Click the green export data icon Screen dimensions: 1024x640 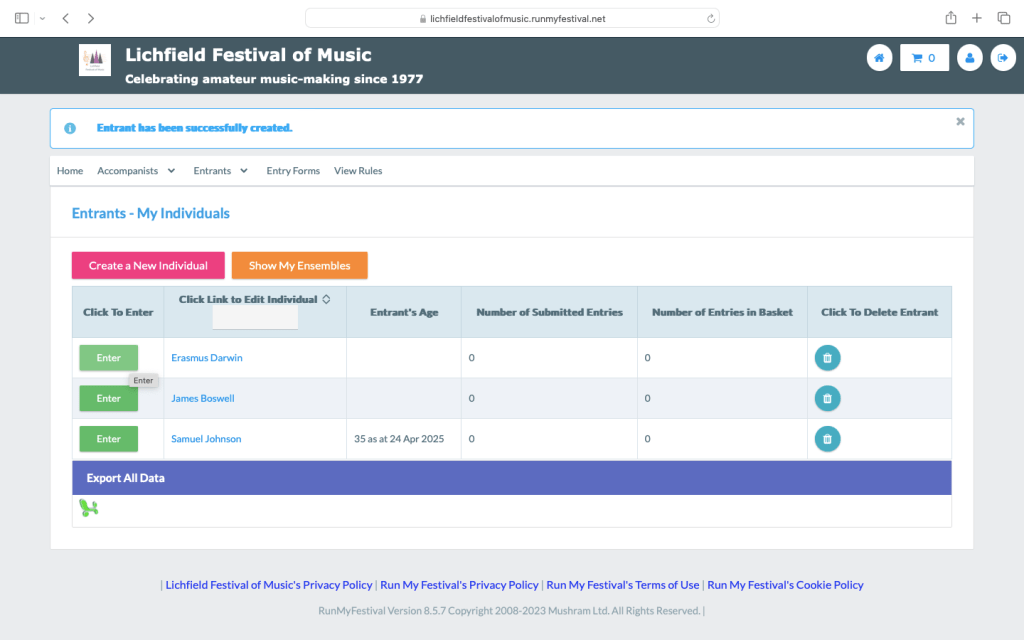click(89, 509)
